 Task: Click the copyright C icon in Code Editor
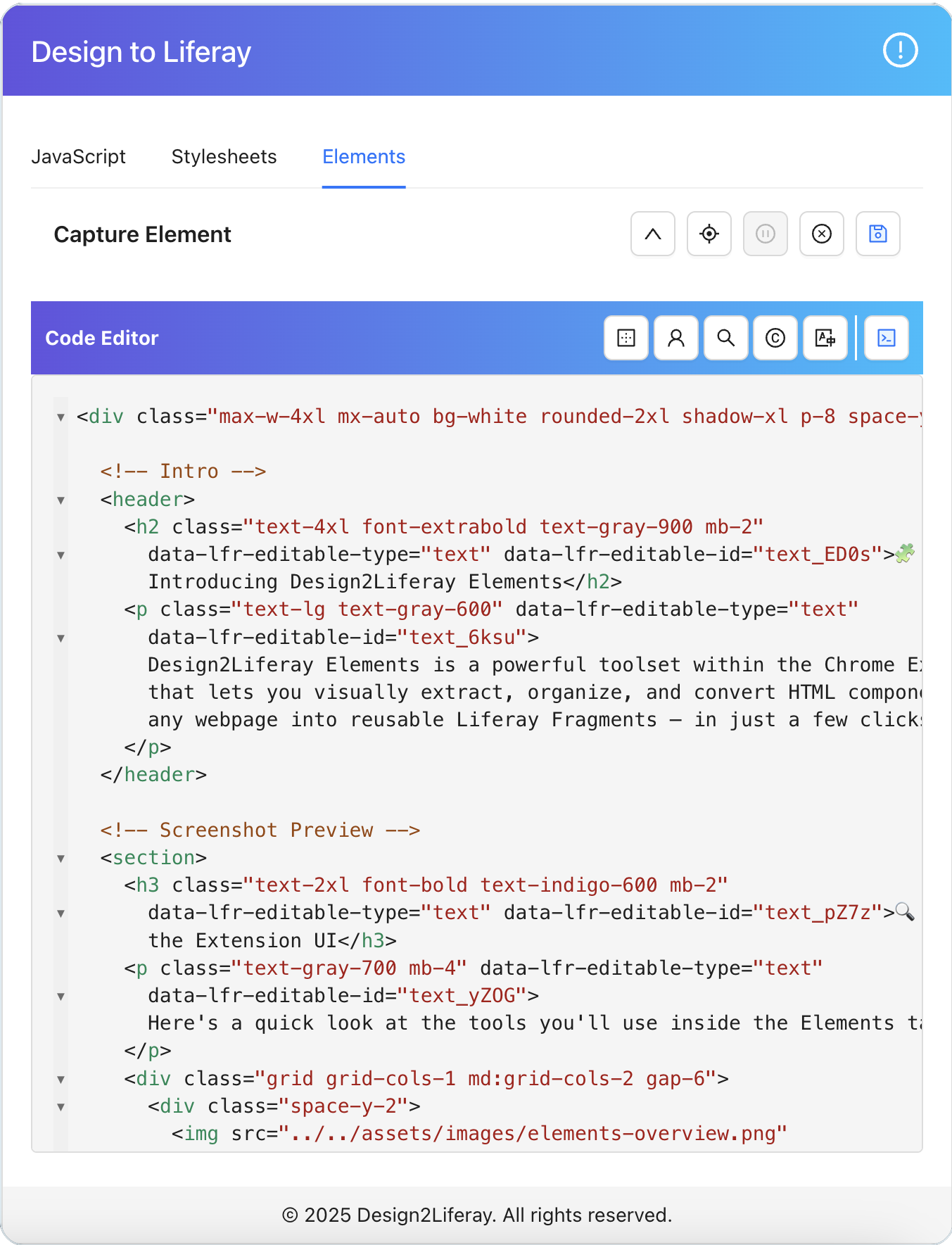[x=775, y=338]
